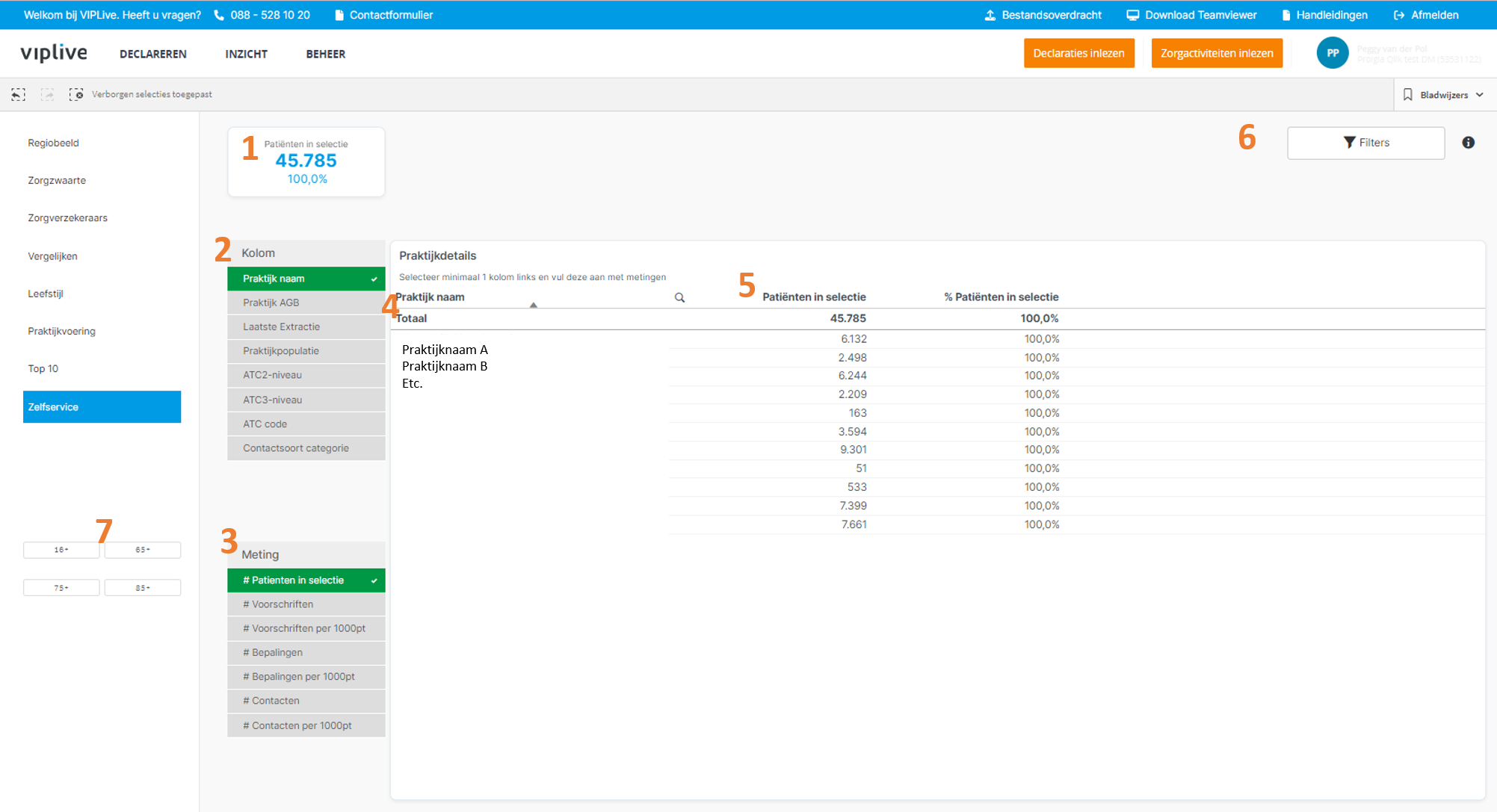Click the step back selection icon
The height and width of the screenshot is (812, 1497).
pos(18,94)
